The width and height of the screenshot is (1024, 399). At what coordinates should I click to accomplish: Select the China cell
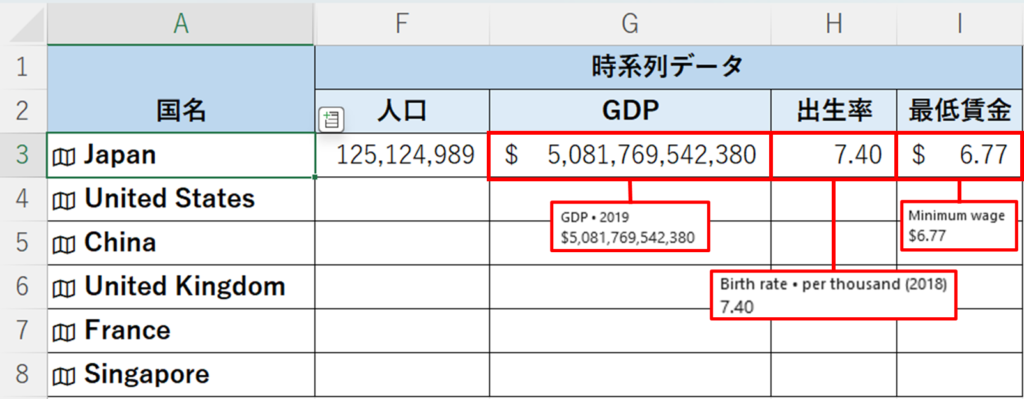[x=181, y=244]
